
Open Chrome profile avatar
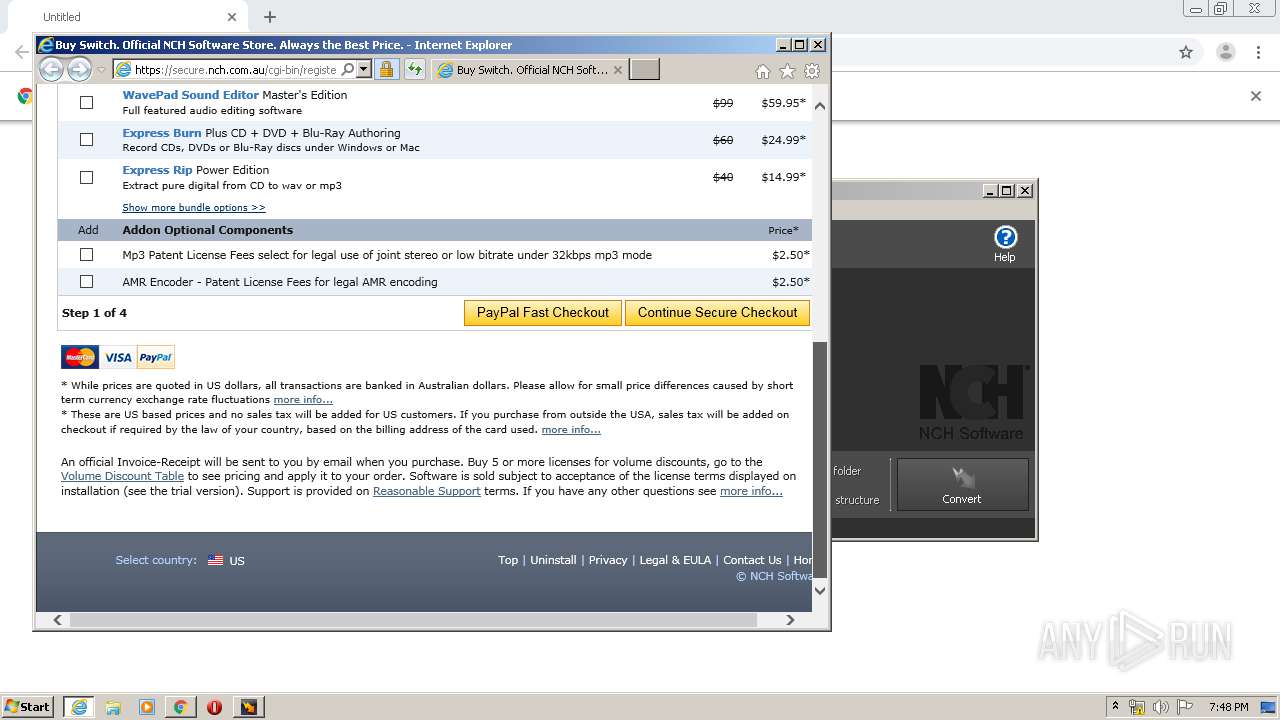coord(1225,52)
